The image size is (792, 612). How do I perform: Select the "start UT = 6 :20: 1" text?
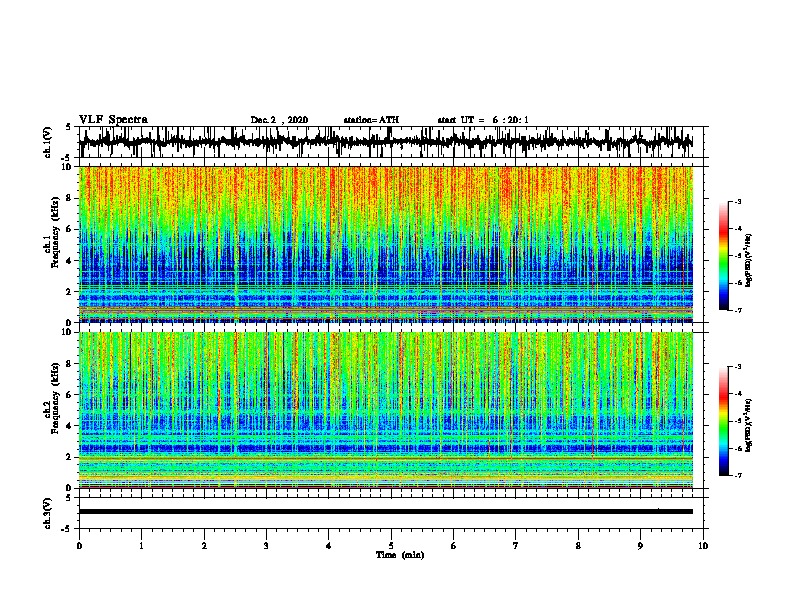pos(483,120)
